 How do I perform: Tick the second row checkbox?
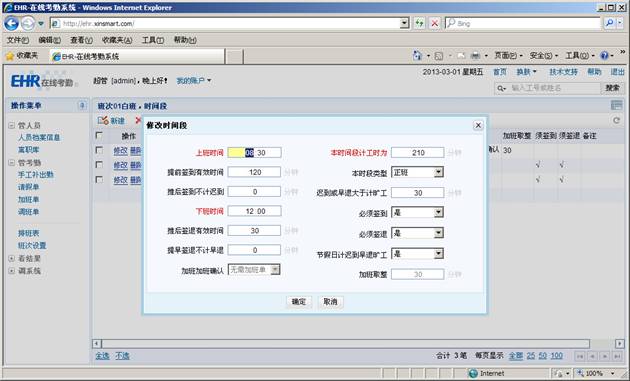(x=99, y=165)
